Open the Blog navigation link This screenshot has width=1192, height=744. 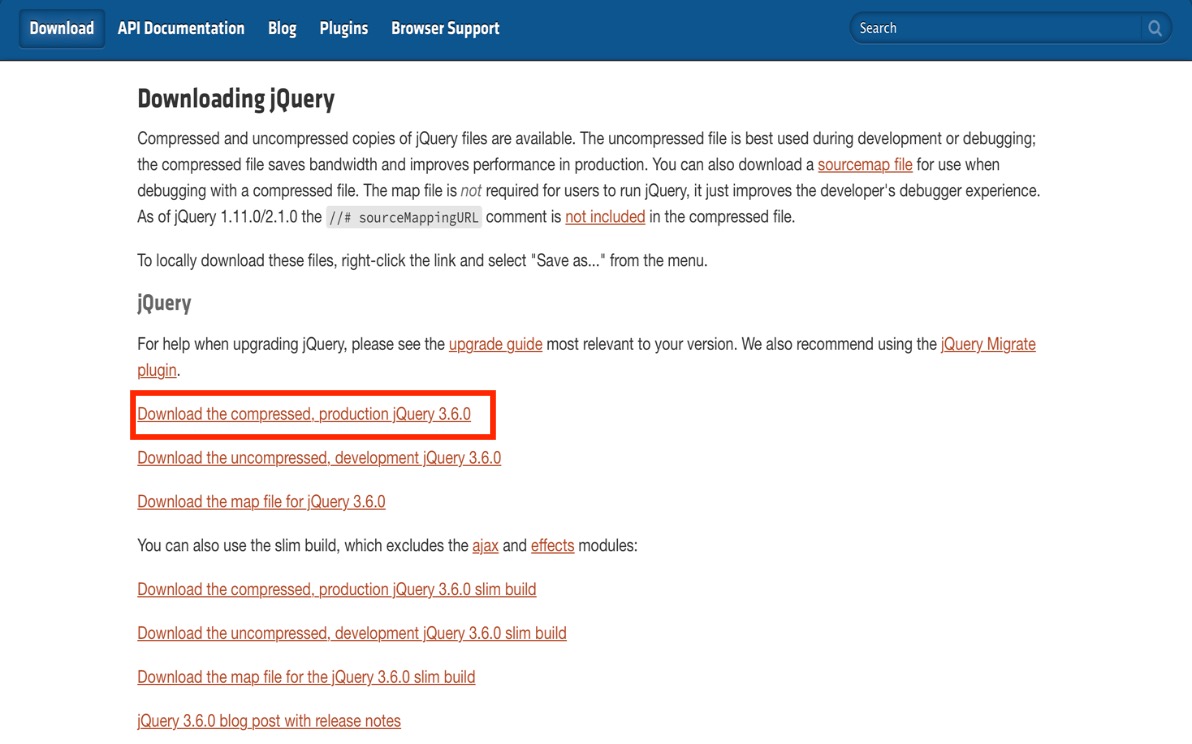pos(282,28)
